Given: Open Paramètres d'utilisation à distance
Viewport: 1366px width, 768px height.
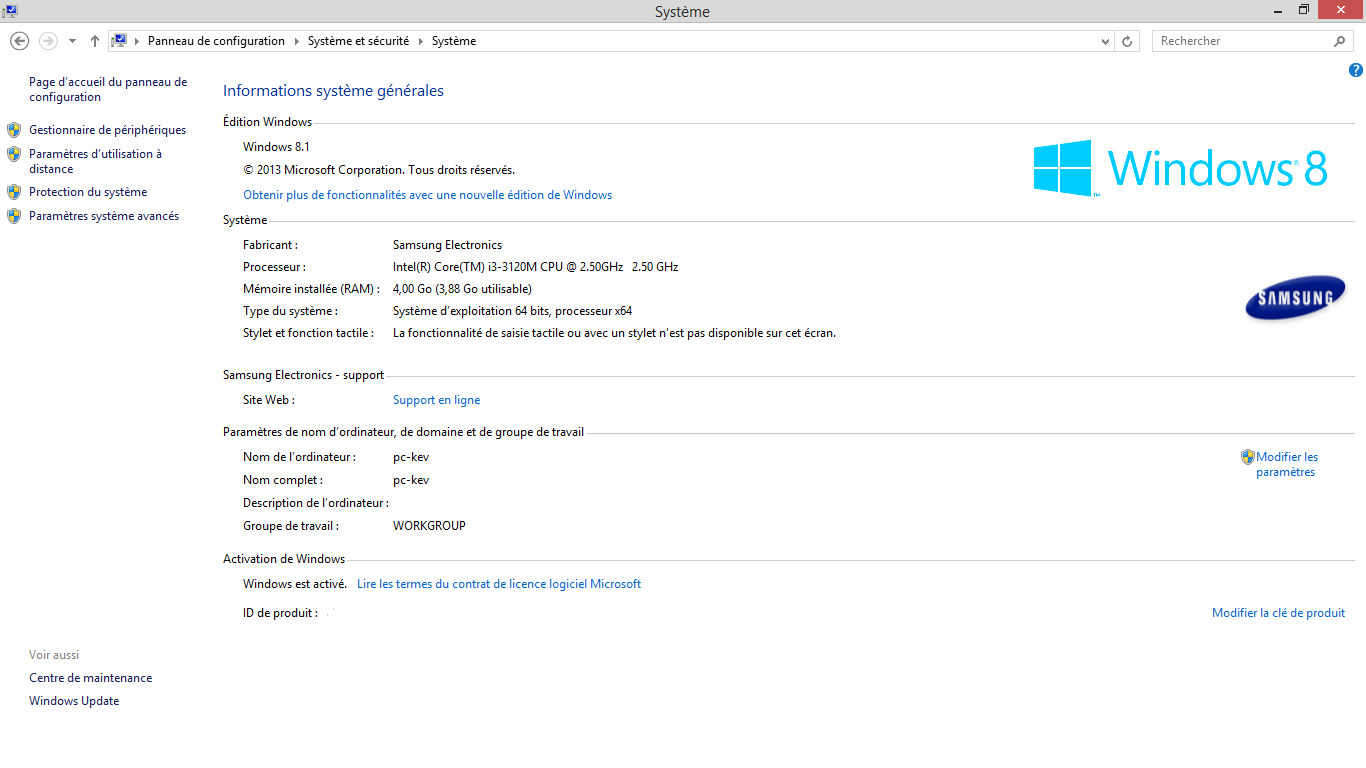Looking at the screenshot, I should tap(95, 161).
